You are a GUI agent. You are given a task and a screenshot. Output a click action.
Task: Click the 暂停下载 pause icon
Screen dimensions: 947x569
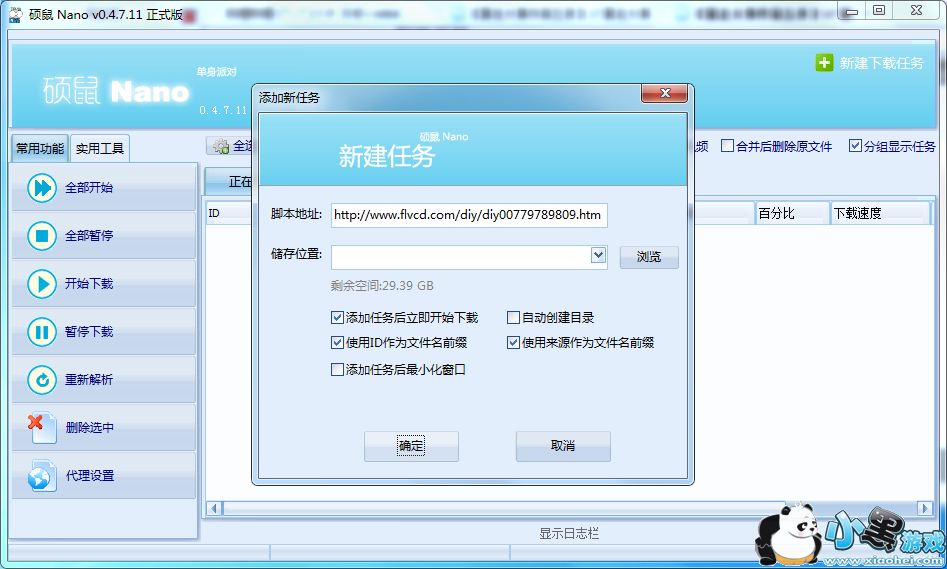[42, 332]
